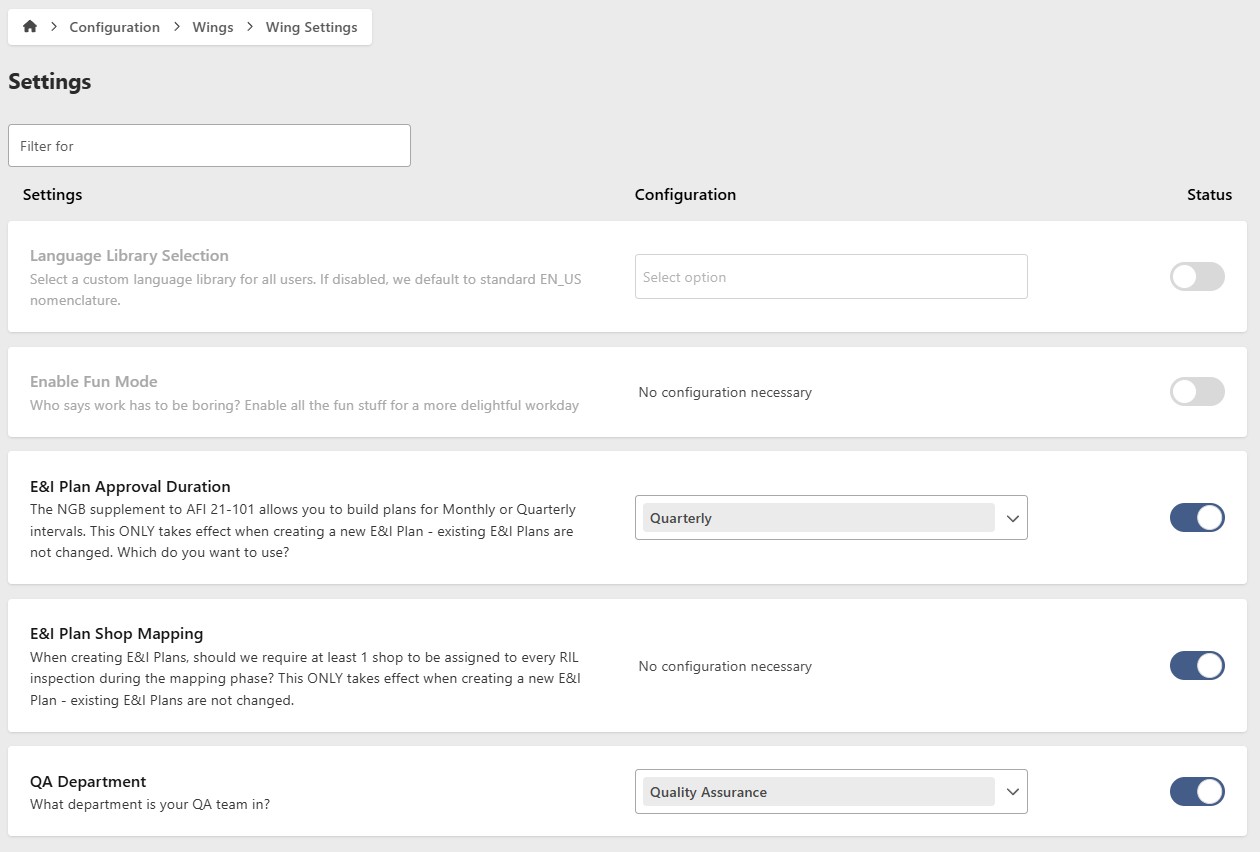Open the Select option language dropdown
Viewport: 1260px width, 852px height.
tap(830, 277)
